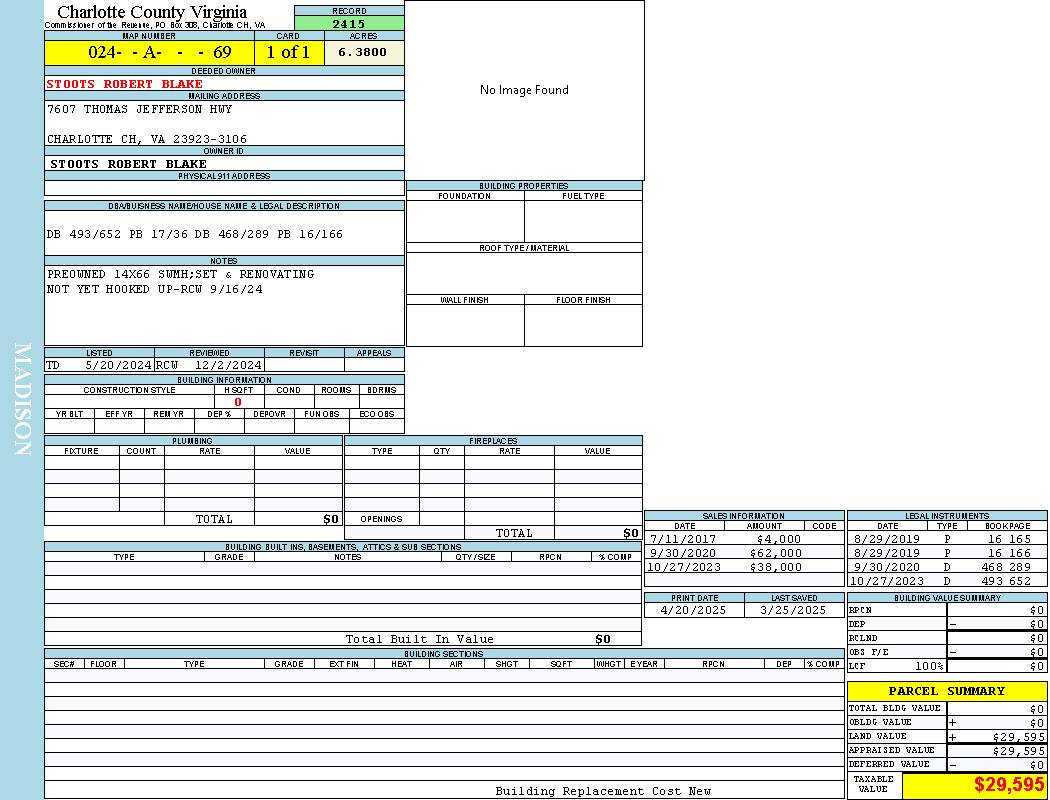Click the green record number 2415

[349, 24]
